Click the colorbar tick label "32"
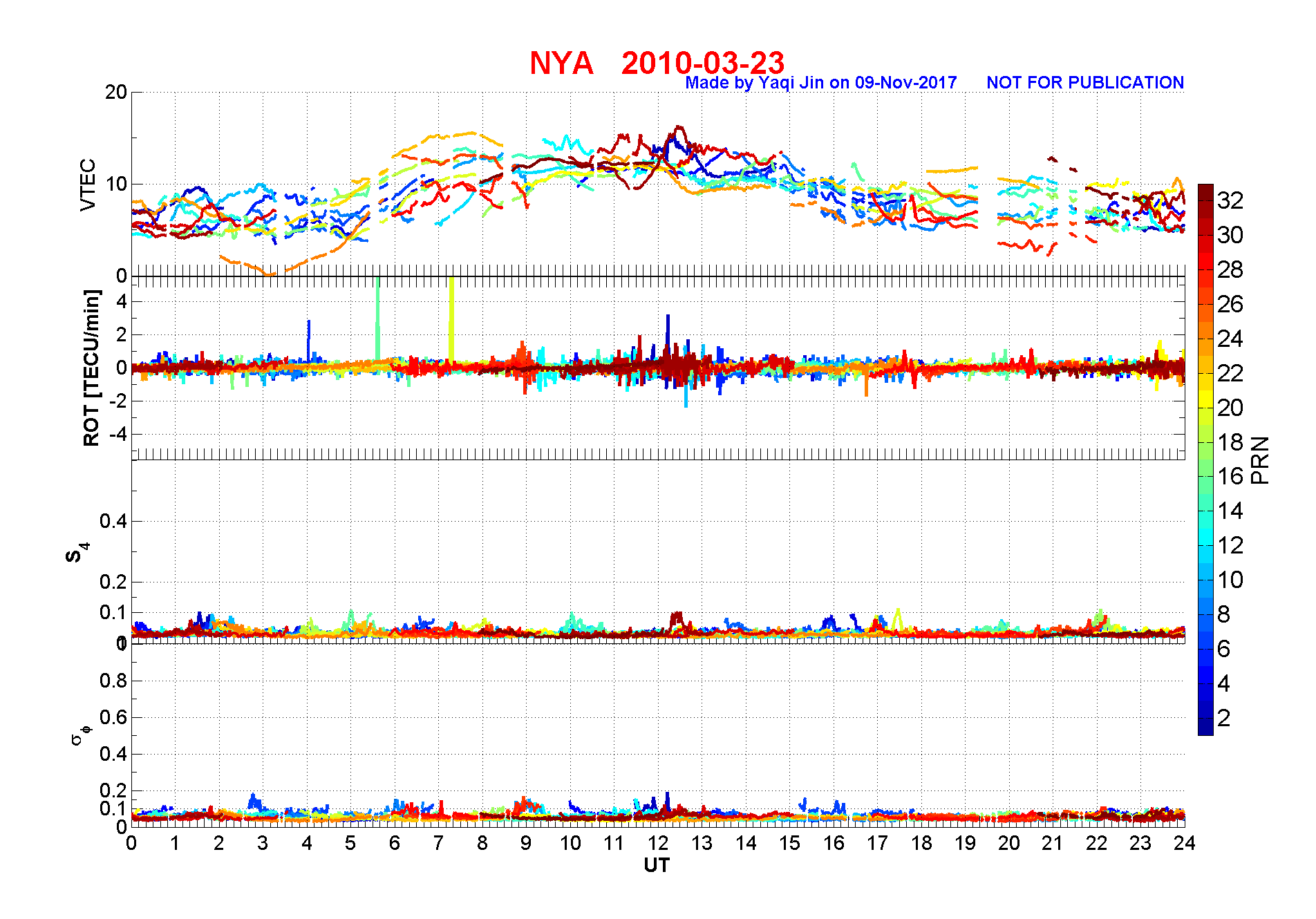Screen dimensions: 1316x919 [x=1230, y=200]
